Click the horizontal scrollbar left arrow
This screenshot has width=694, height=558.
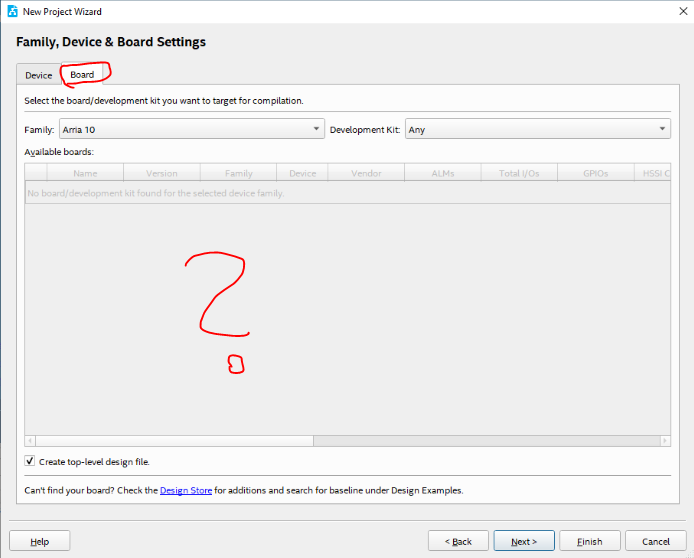pos(30,441)
